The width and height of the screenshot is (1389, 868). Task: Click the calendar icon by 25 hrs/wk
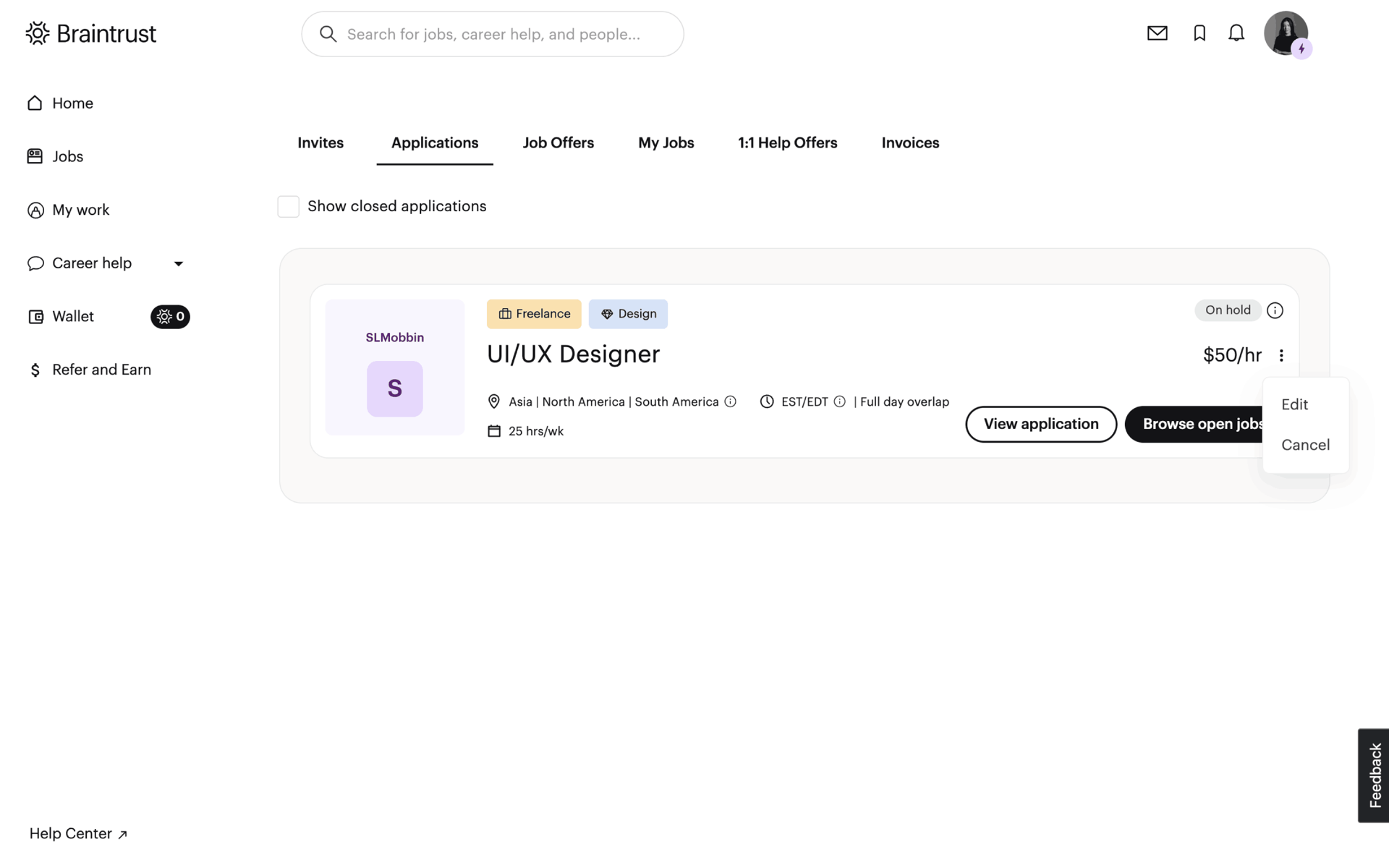point(494,431)
